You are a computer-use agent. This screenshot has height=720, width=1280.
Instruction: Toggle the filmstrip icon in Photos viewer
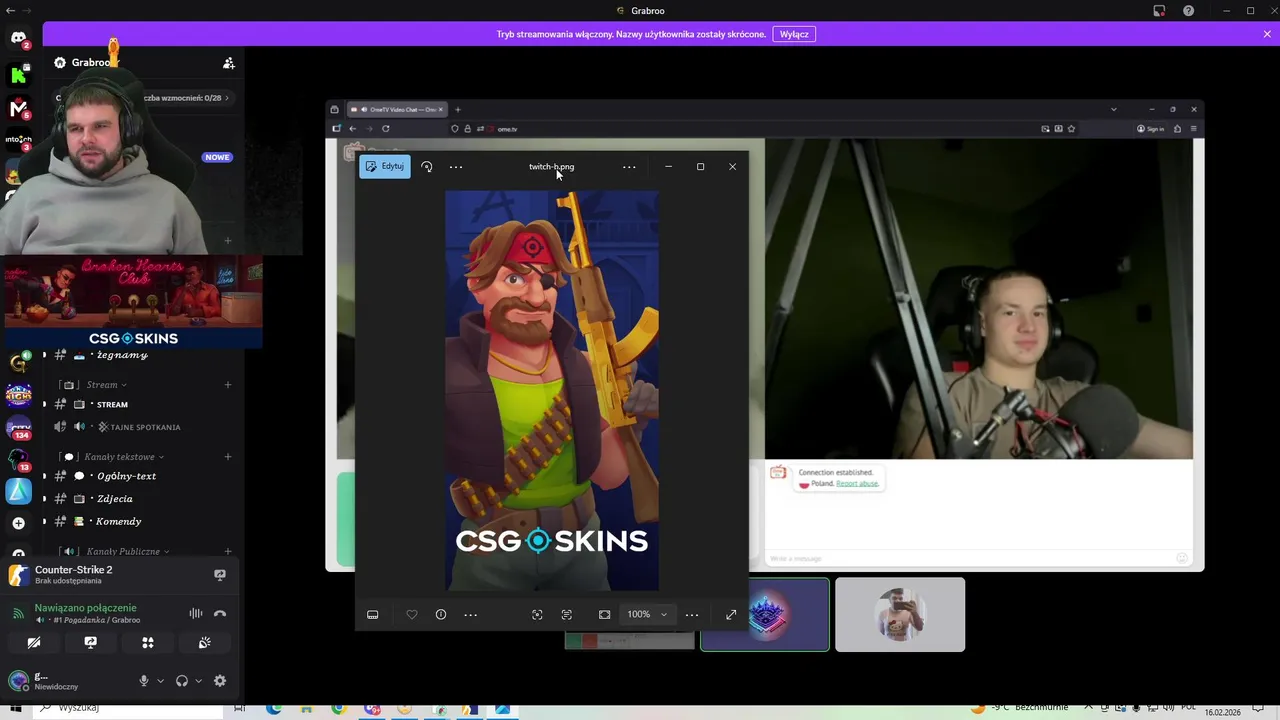coord(372,614)
